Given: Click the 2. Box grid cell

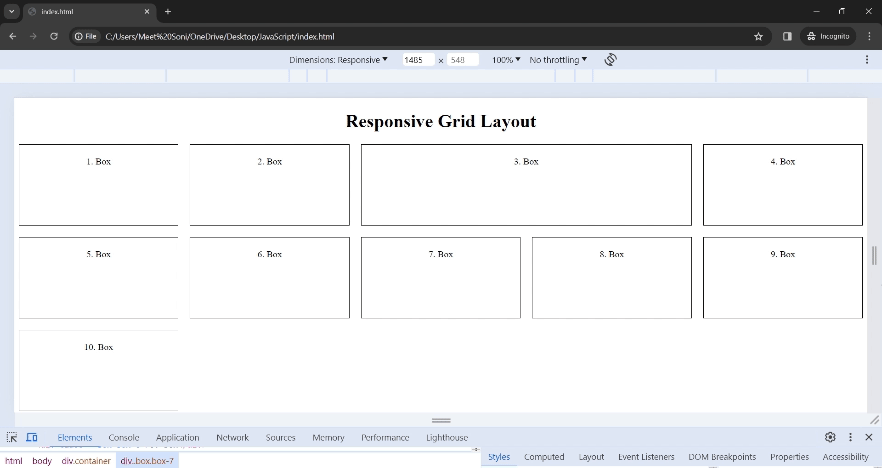Looking at the screenshot, I should pyautogui.click(x=269, y=185).
